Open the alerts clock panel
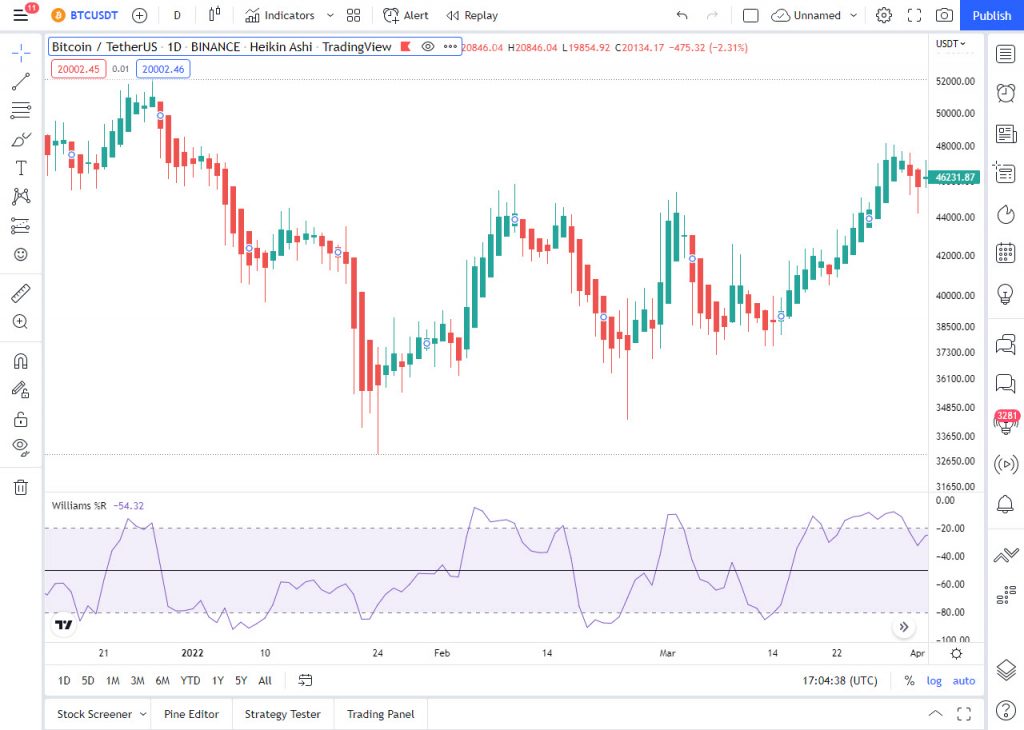Screen dimensions: 1024x730 point(1006,93)
